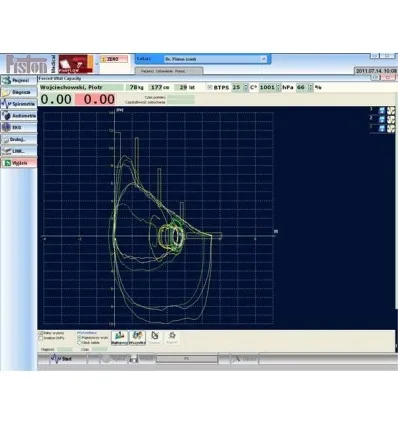Click the LINK sidebar button
Image resolution: width=398 pixels, height=425 pixels.
(19, 151)
